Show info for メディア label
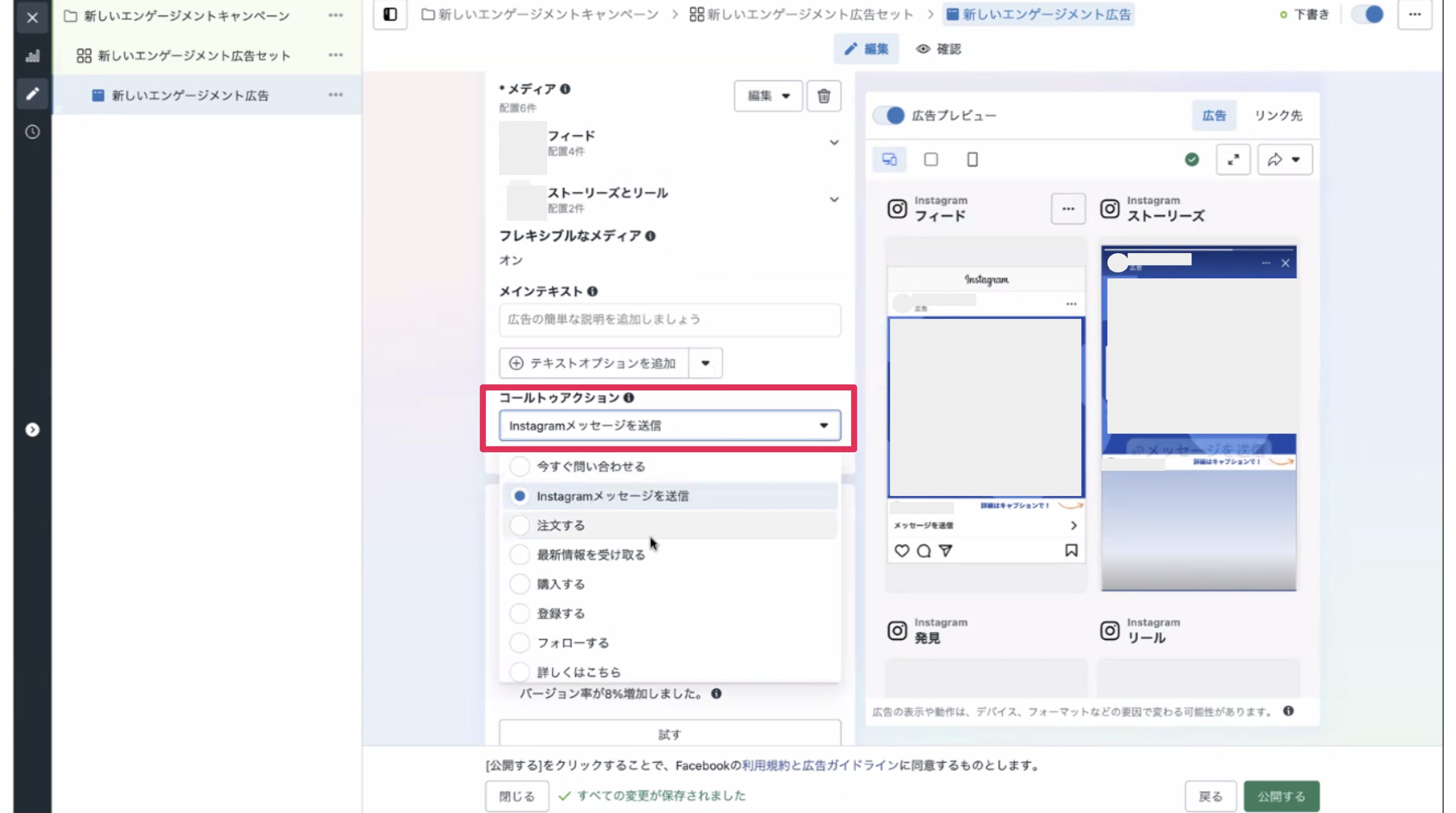 pos(565,89)
